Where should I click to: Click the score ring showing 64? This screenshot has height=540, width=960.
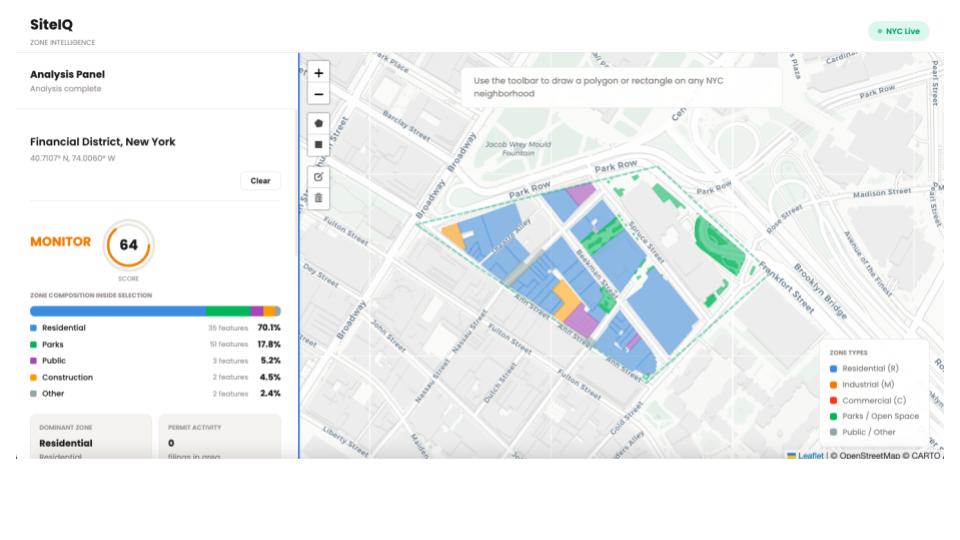(x=129, y=245)
